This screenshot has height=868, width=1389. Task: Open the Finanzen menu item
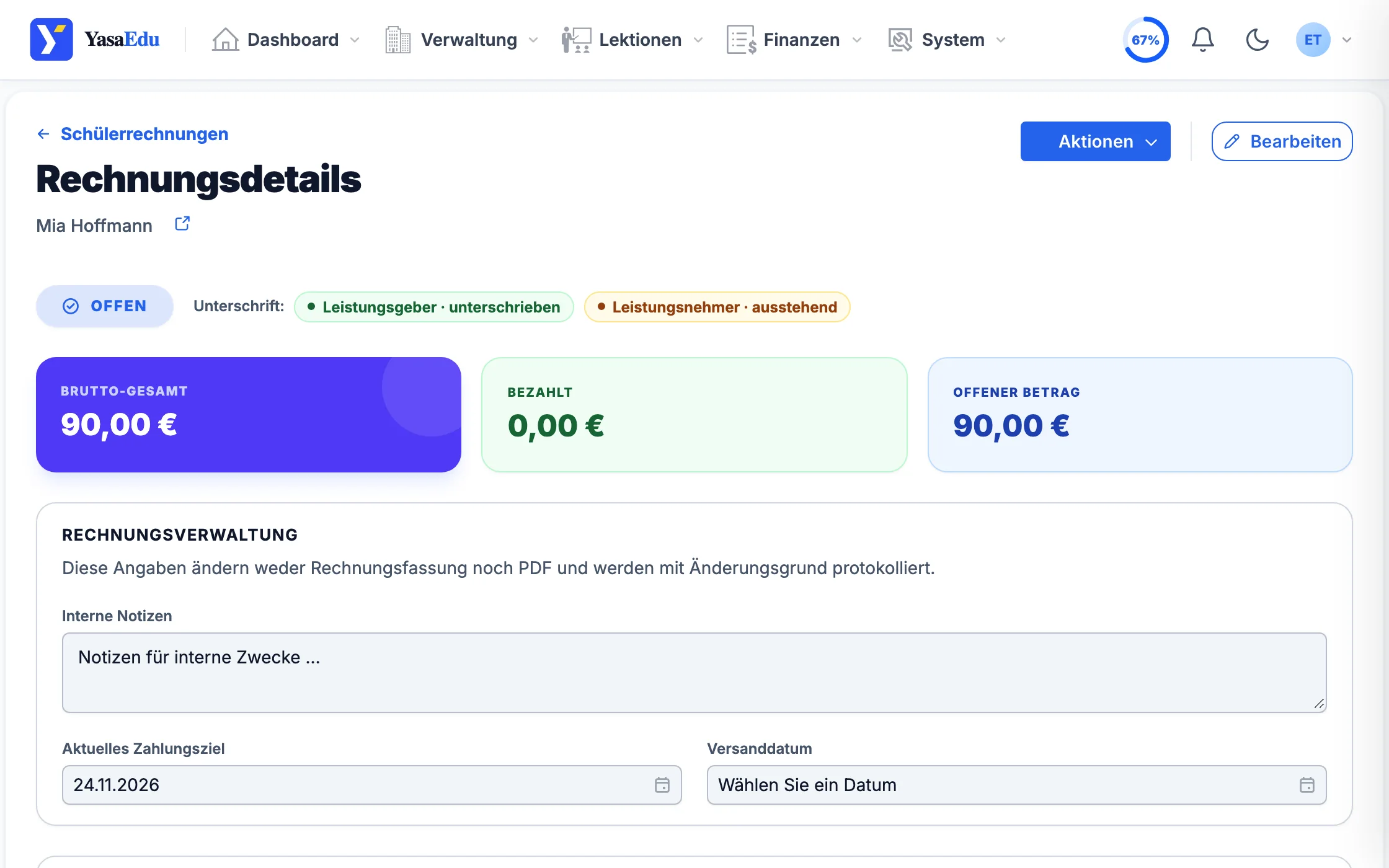pyautogui.click(x=795, y=40)
